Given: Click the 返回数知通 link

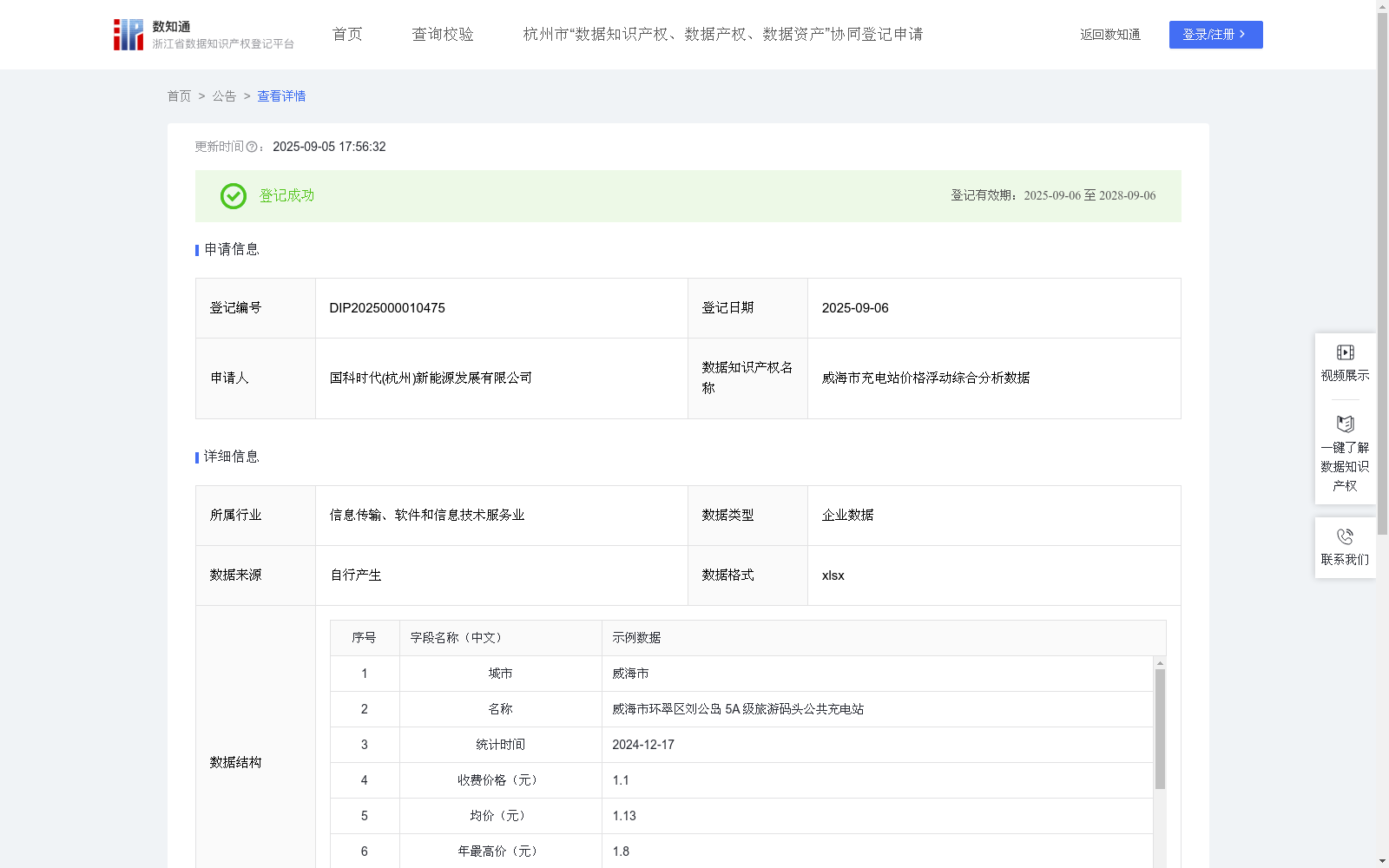Looking at the screenshot, I should click(1109, 35).
